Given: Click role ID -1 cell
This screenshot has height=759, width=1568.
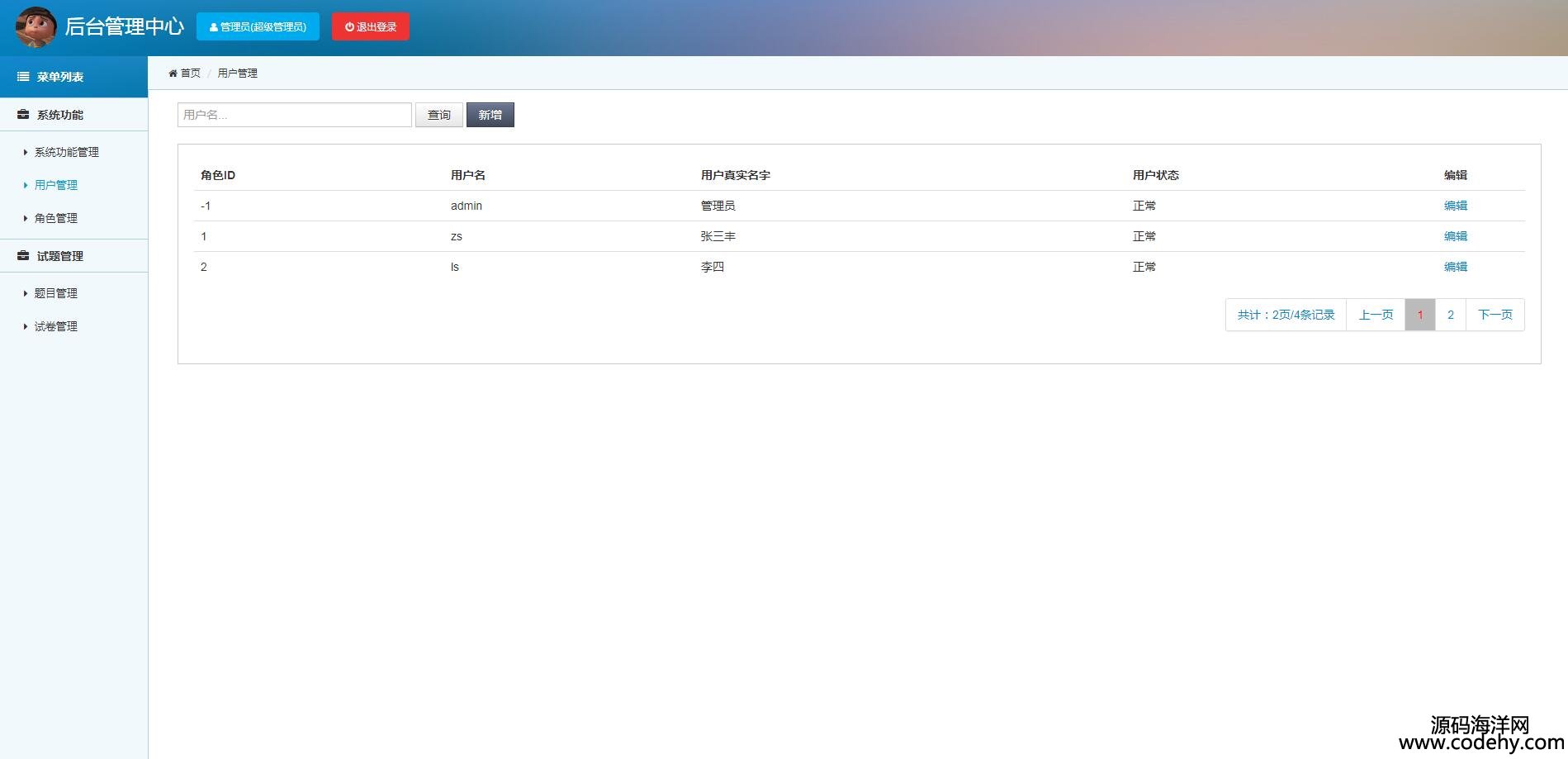Looking at the screenshot, I should pyautogui.click(x=206, y=206).
